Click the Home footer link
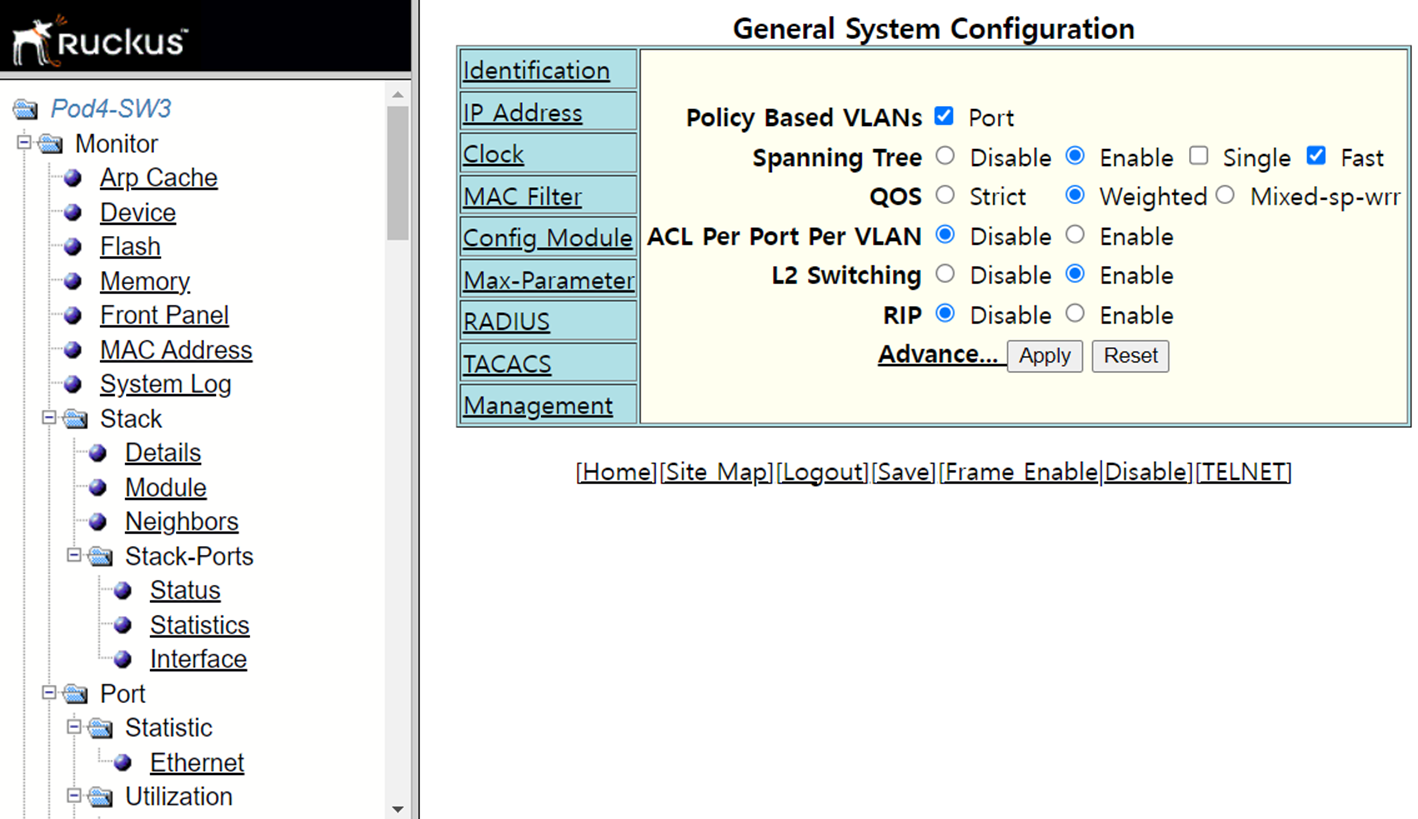1418x819 pixels. [x=616, y=472]
